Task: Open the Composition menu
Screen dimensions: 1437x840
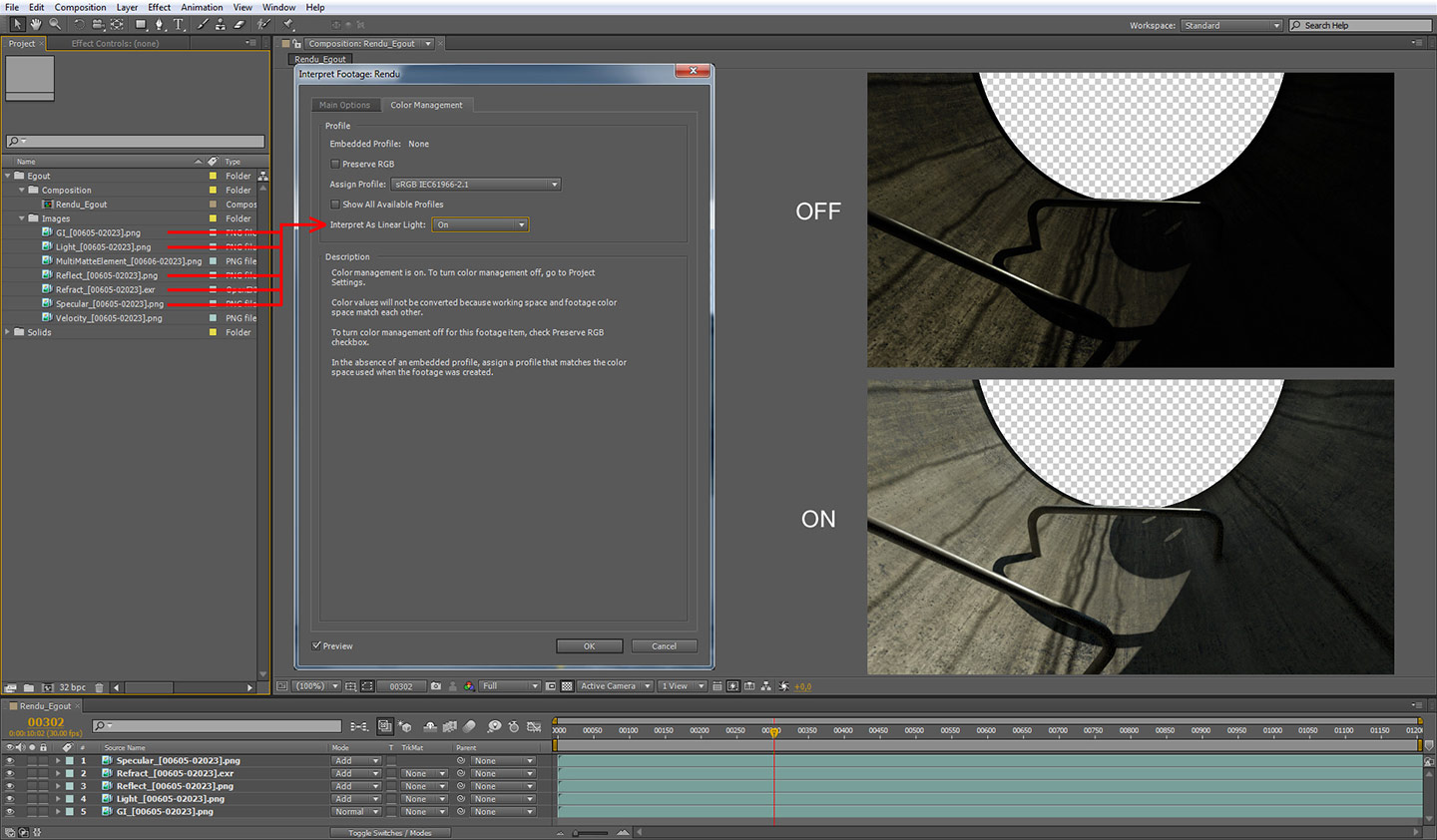Action: [x=80, y=7]
